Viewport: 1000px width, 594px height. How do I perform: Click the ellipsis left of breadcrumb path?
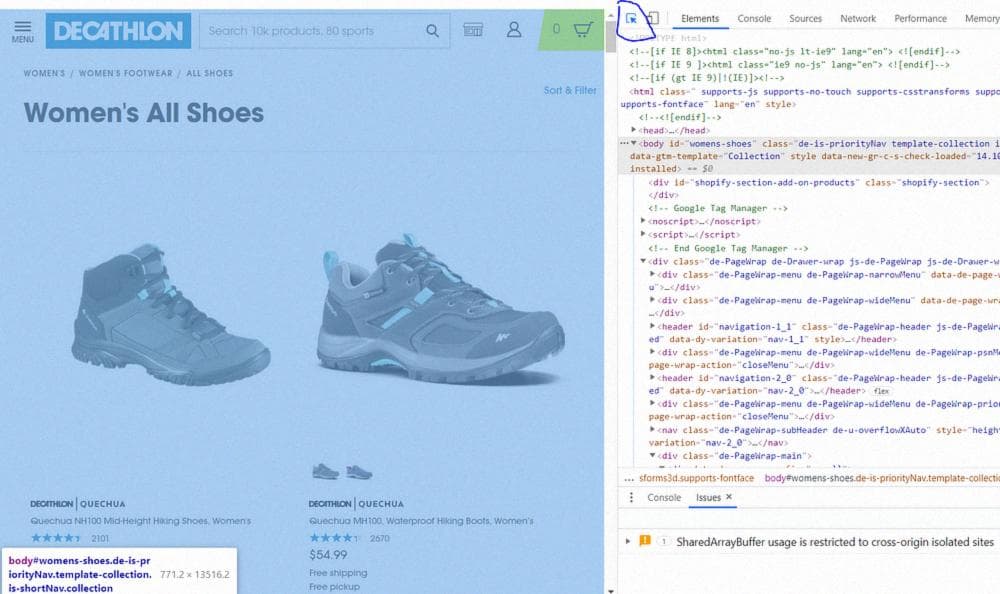[x=629, y=478]
